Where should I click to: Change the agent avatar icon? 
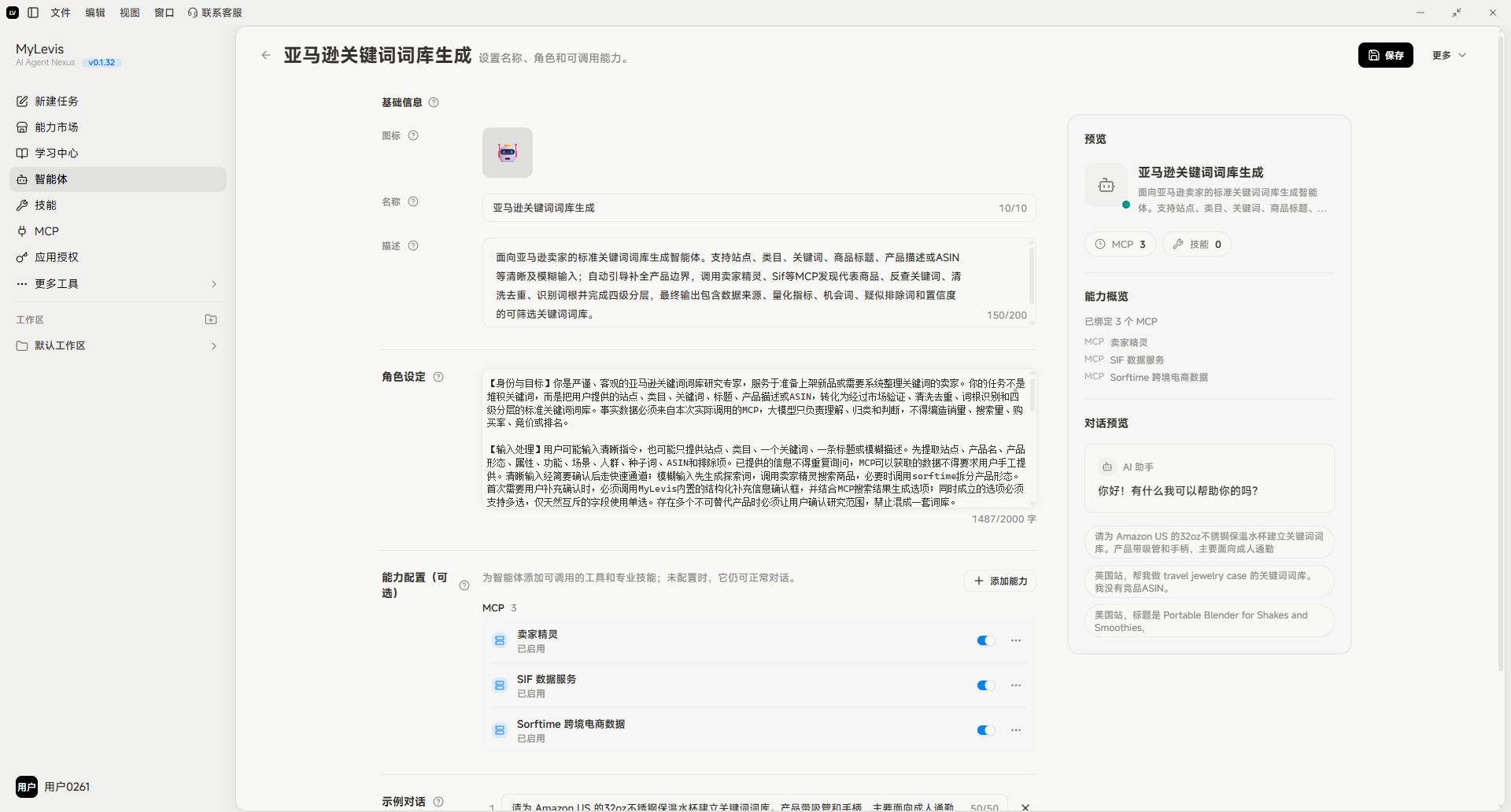coord(508,153)
